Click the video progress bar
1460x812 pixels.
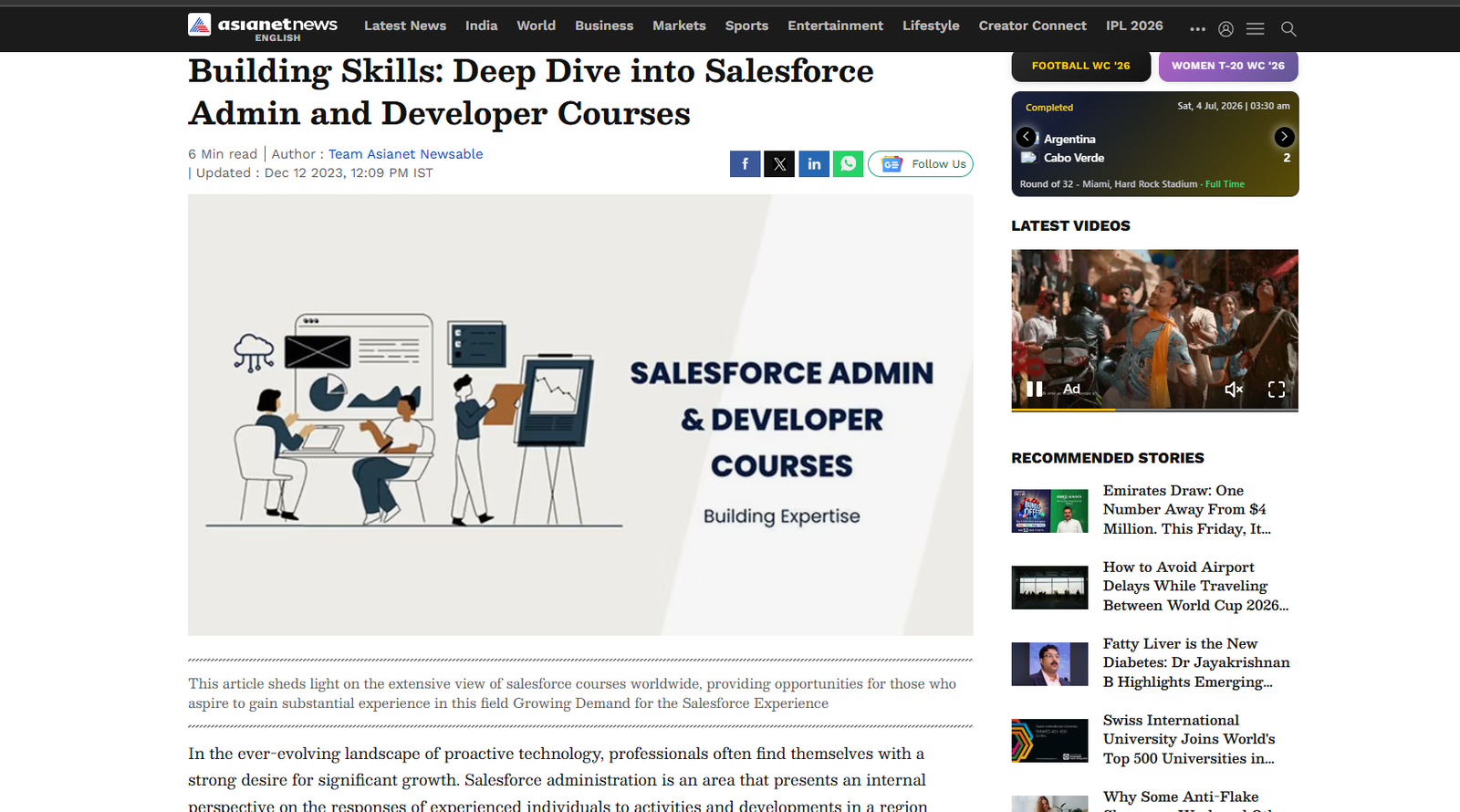click(1154, 410)
